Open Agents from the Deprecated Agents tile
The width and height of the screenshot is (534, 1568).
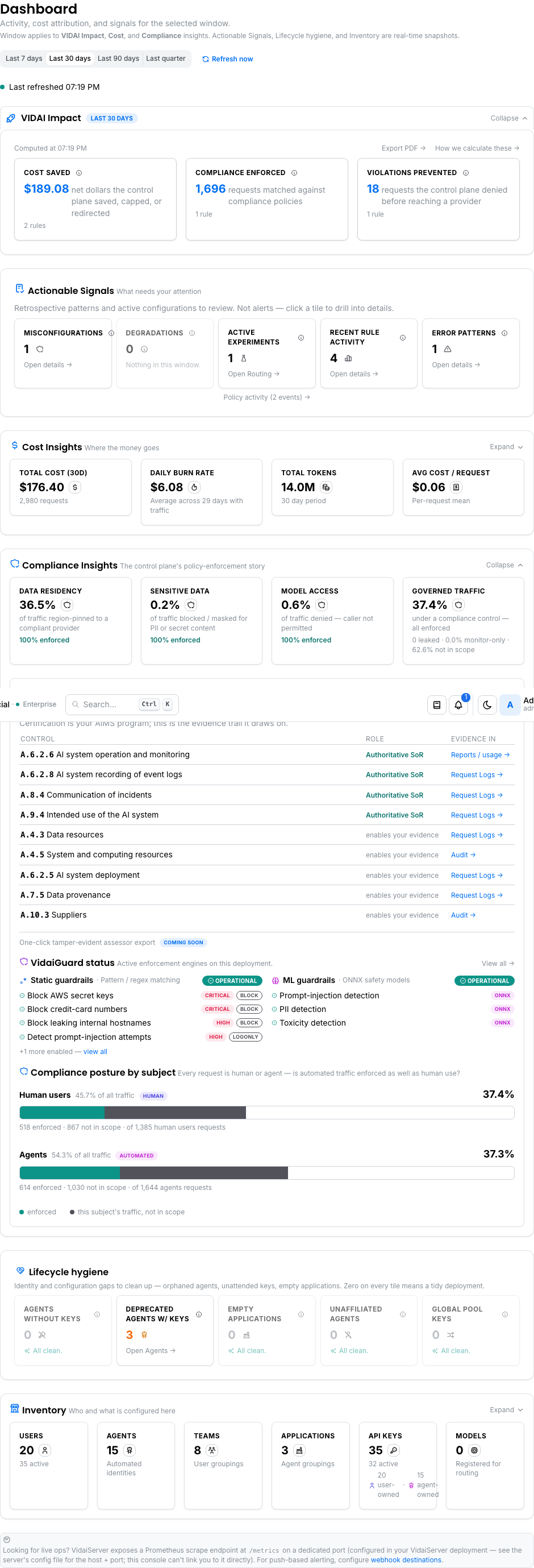tap(151, 1350)
